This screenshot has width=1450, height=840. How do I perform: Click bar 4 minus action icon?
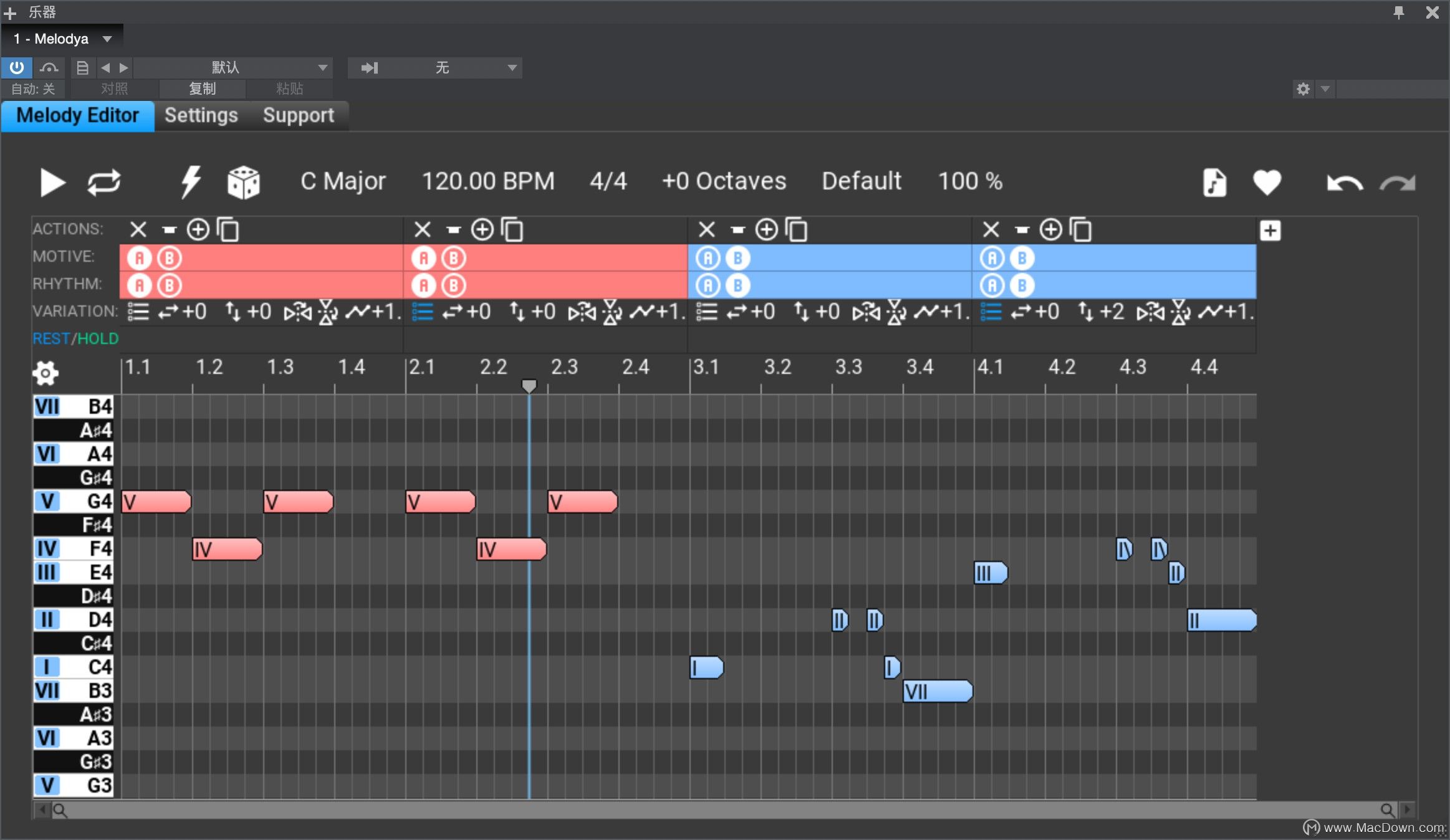[x=1022, y=230]
